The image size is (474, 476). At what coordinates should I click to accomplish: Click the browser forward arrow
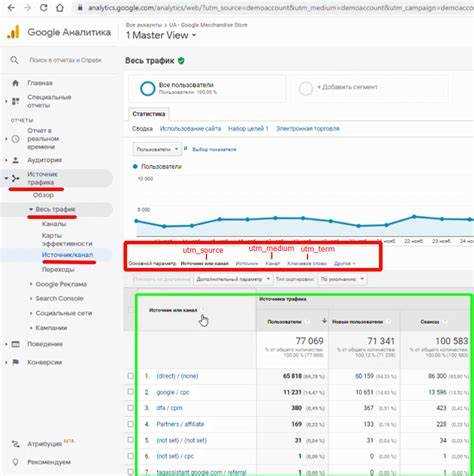pos(27,8)
